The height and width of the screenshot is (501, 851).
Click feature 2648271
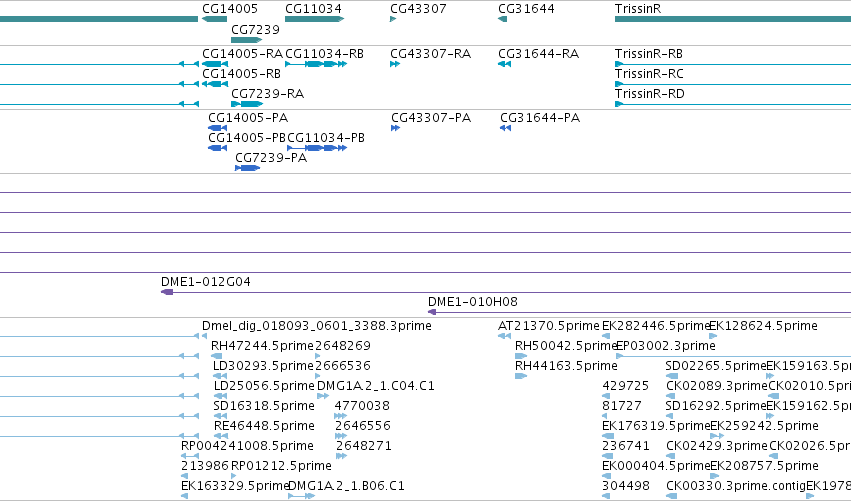tap(364, 446)
